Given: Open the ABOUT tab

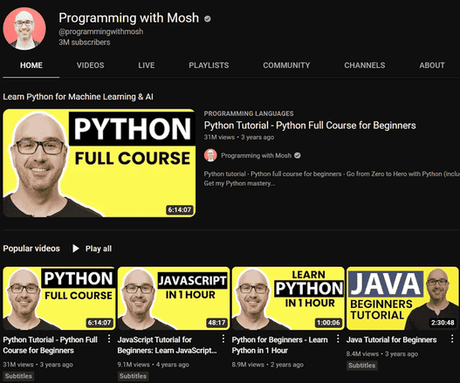Looking at the screenshot, I should pyautogui.click(x=432, y=65).
